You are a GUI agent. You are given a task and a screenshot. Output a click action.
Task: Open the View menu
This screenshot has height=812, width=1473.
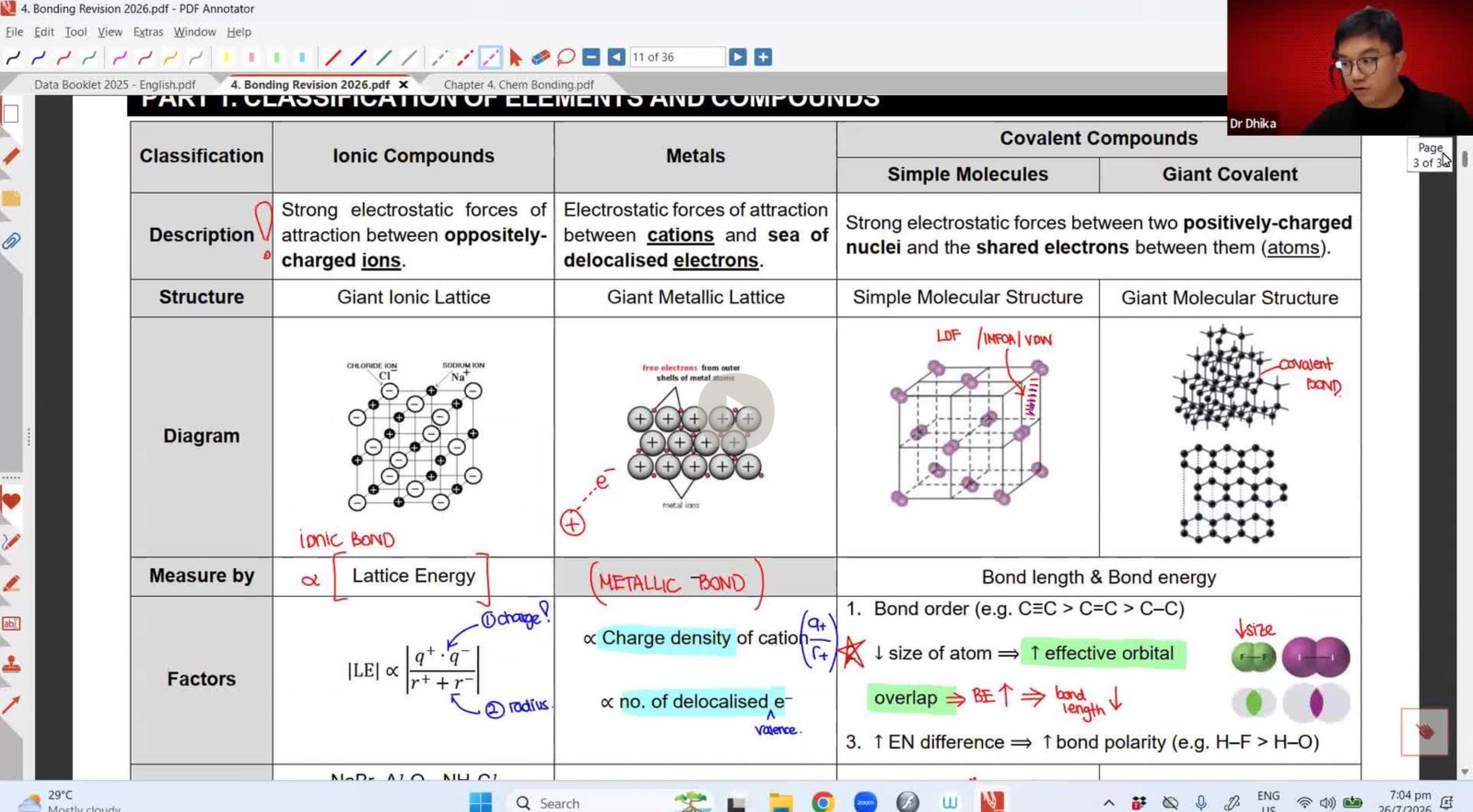[x=110, y=32]
